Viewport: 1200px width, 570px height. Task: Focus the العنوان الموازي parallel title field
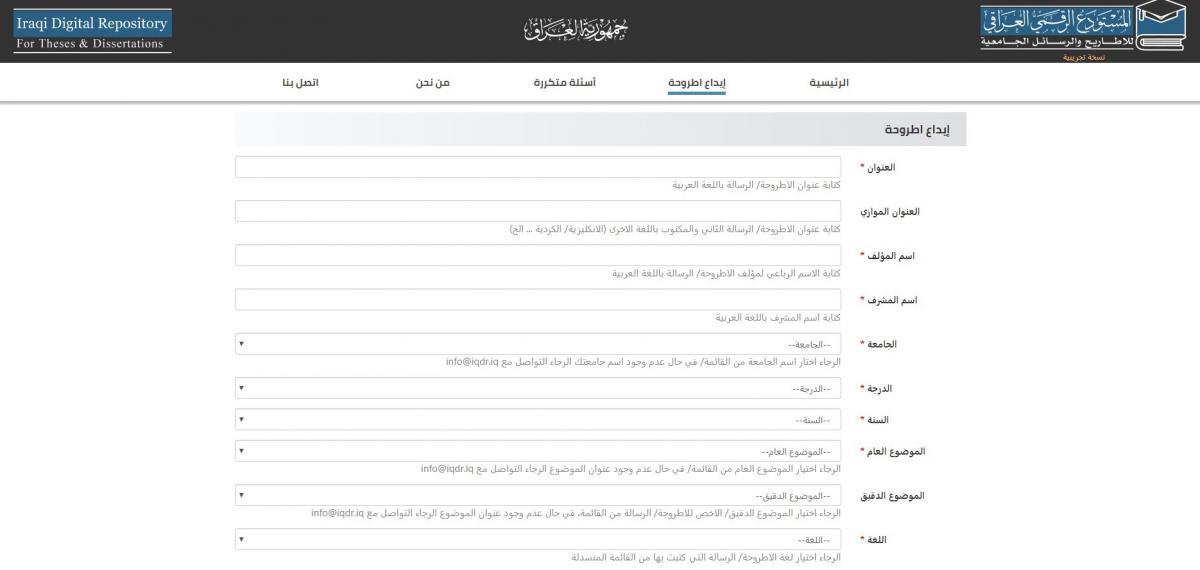point(538,211)
